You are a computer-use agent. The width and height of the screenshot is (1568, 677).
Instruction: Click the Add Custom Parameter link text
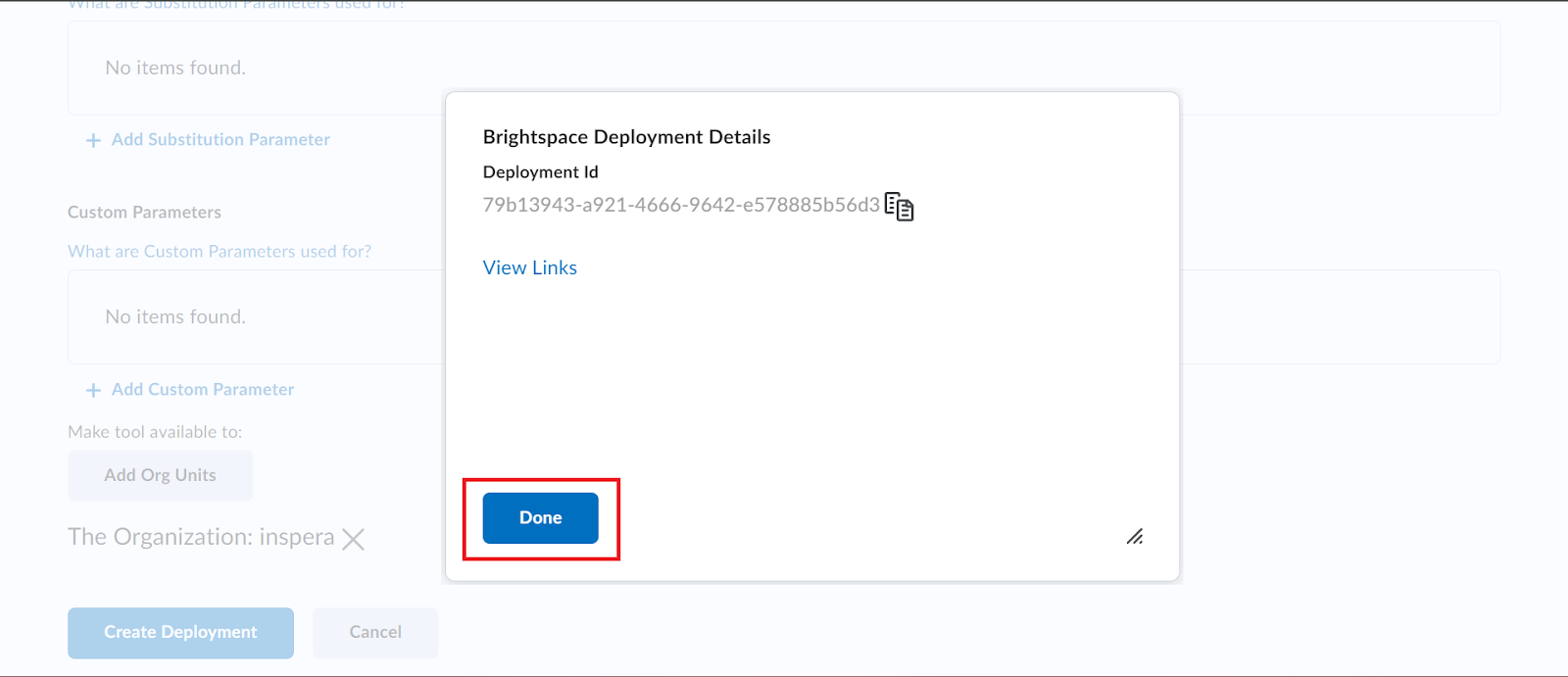pyautogui.click(x=203, y=389)
